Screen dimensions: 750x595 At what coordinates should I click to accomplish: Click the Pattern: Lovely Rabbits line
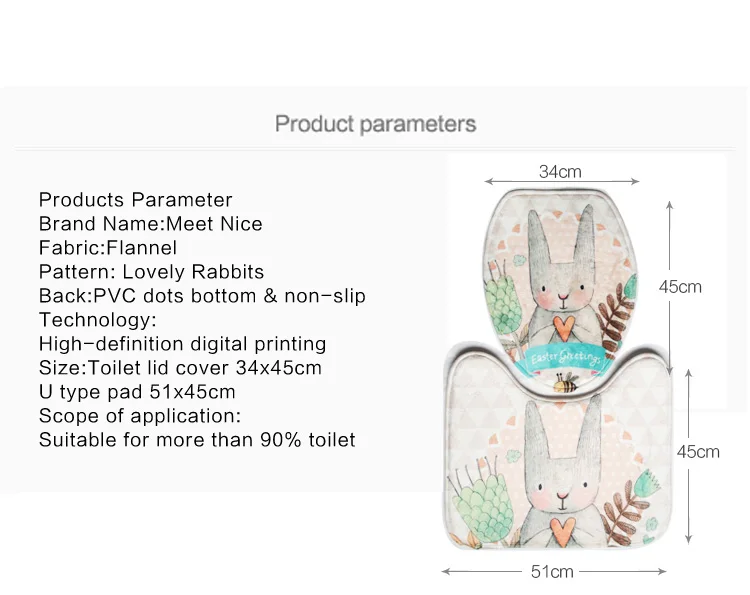point(151,272)
